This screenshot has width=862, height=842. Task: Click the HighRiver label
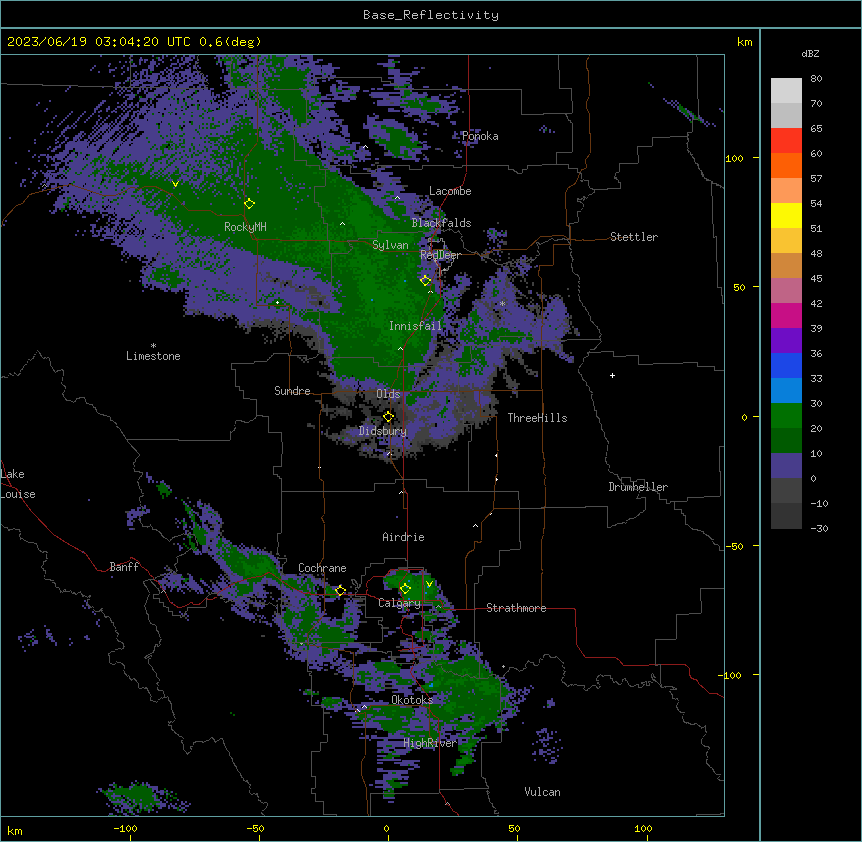click(430, 743)
